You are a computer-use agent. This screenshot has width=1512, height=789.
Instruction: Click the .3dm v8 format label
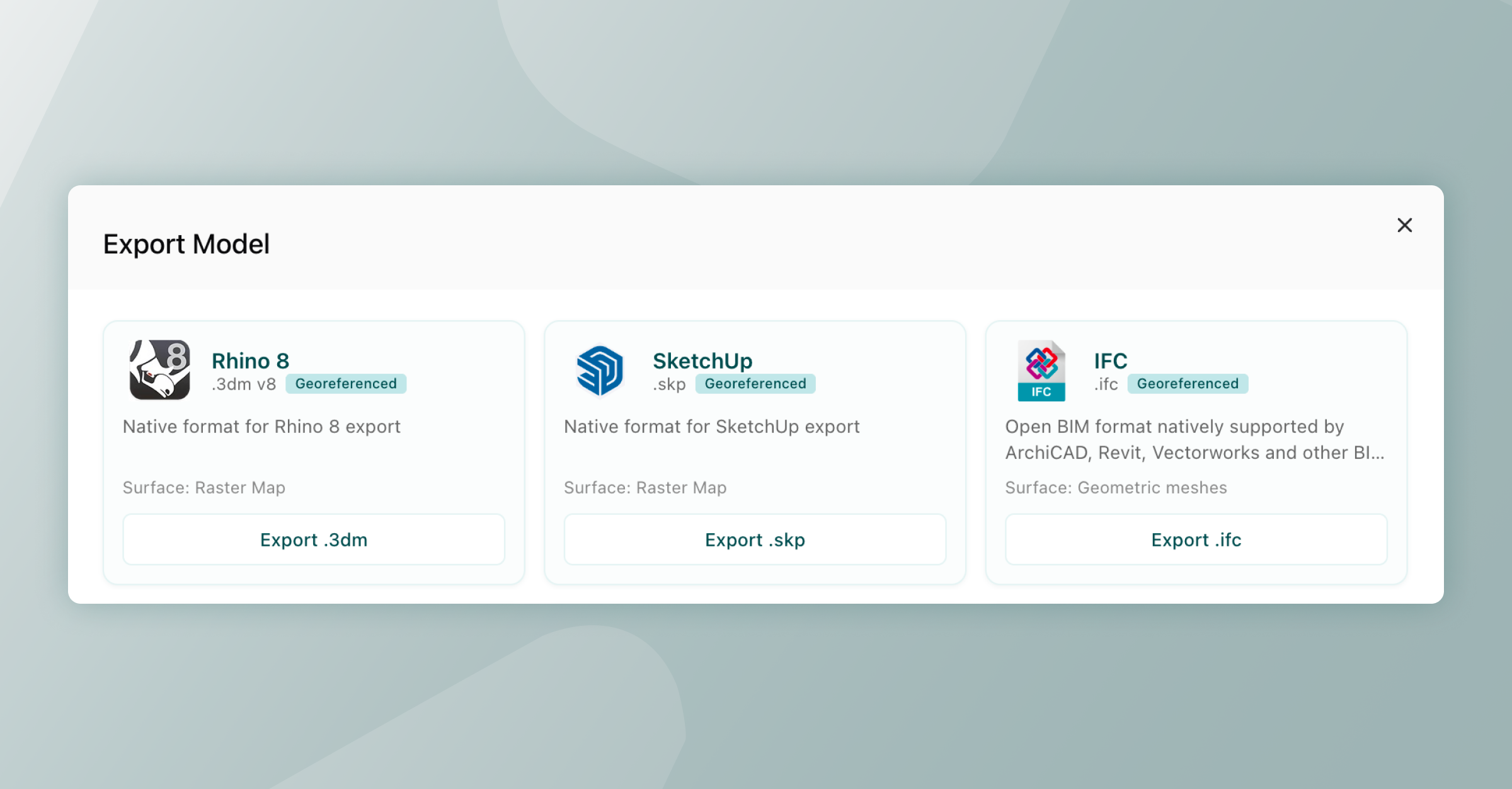pos(244,384)
